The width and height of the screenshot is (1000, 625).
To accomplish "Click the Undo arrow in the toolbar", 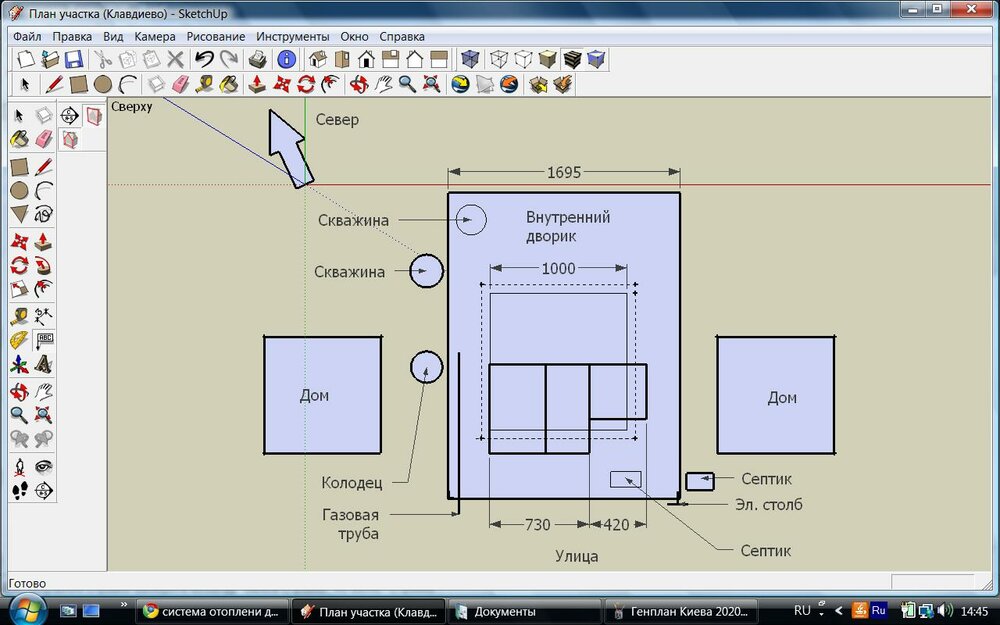I will (x=205, y=58).
